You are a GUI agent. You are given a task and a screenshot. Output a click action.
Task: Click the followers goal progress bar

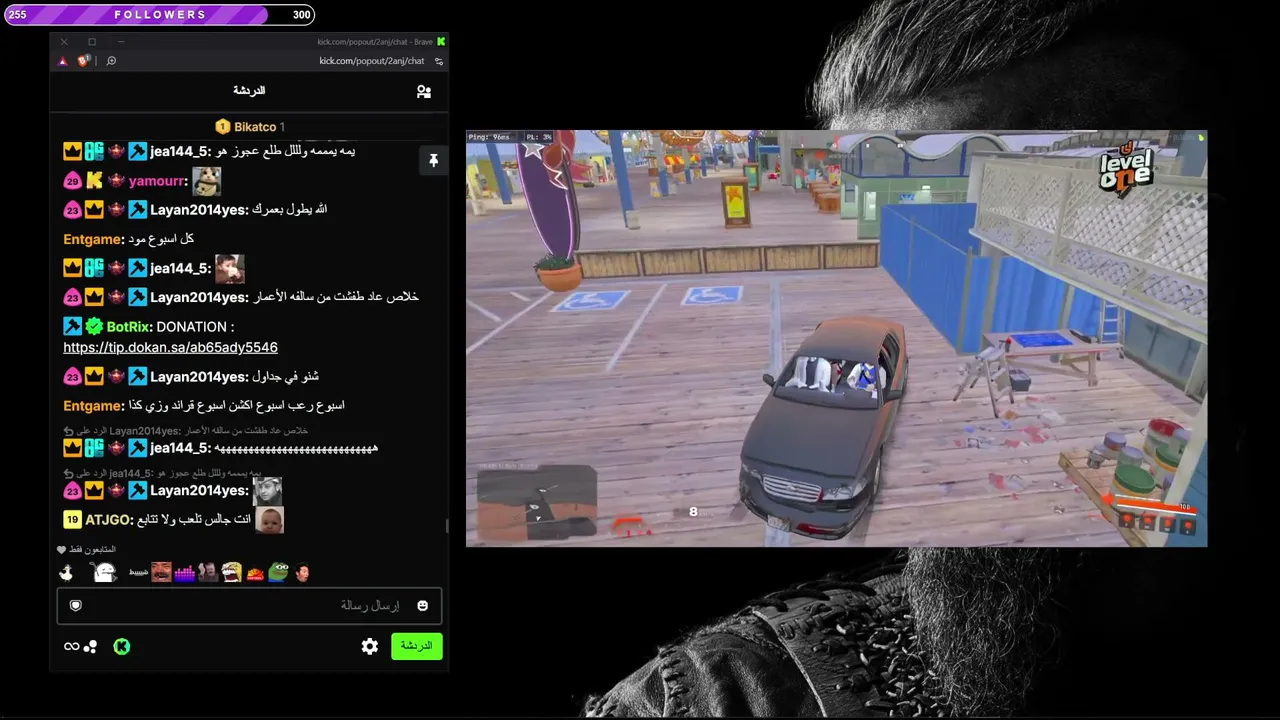160,15
